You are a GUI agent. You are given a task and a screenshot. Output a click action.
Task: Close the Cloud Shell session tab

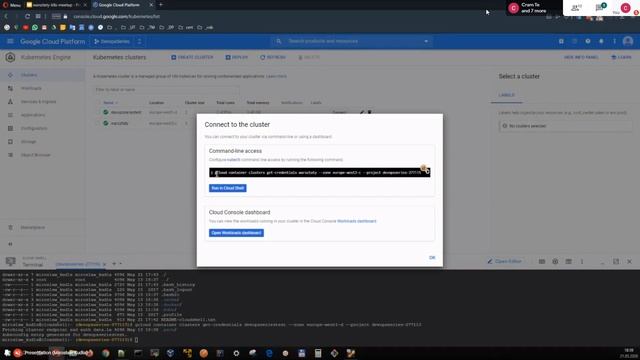[x=104, y=264]
